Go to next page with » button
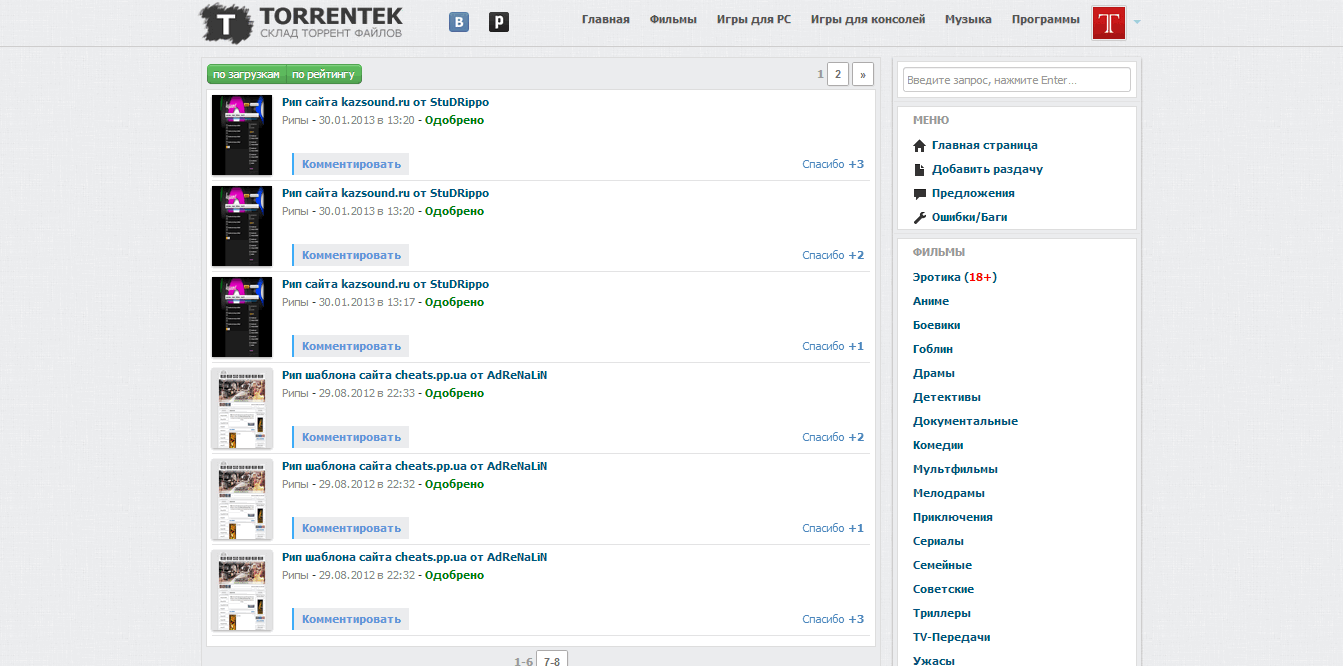 863,74
